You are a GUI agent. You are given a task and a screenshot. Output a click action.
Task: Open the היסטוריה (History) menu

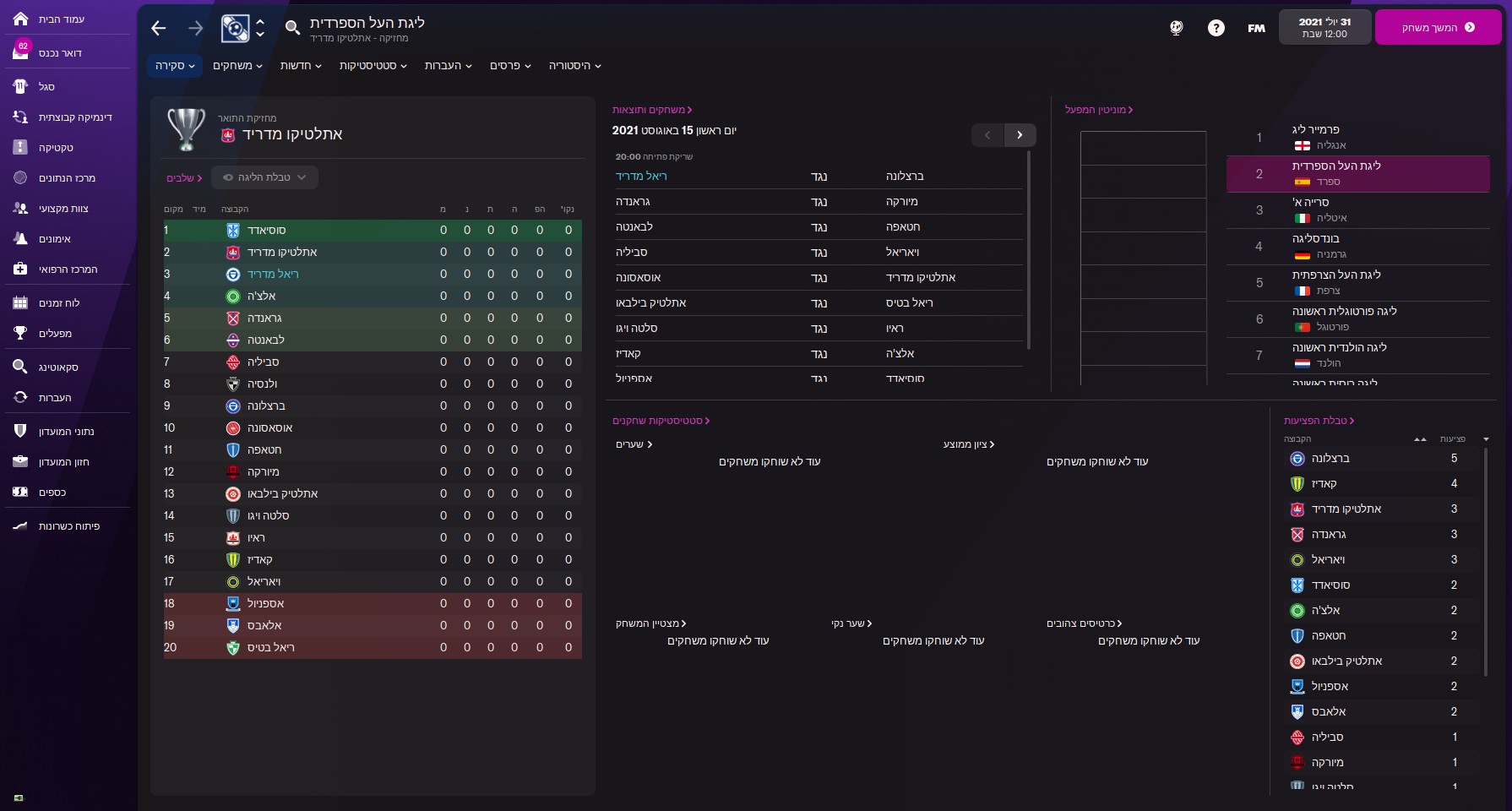coord(574,66)
